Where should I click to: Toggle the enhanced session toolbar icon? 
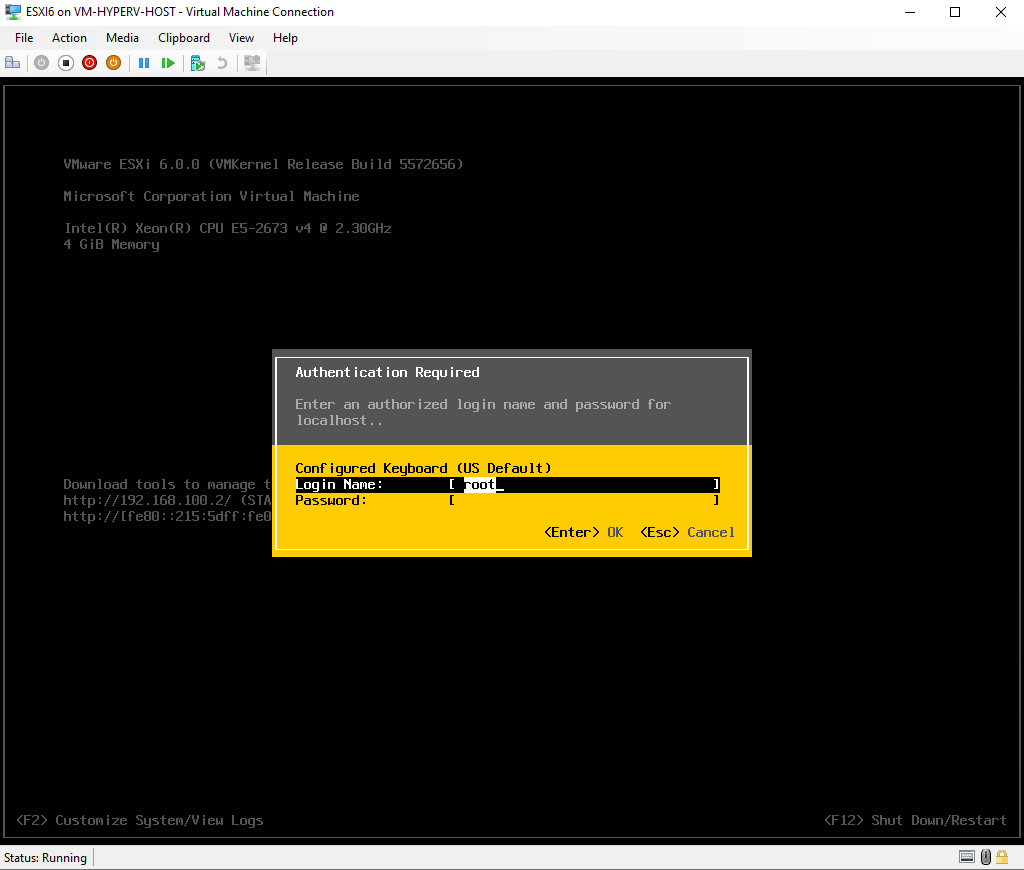[x=252, y=63]
